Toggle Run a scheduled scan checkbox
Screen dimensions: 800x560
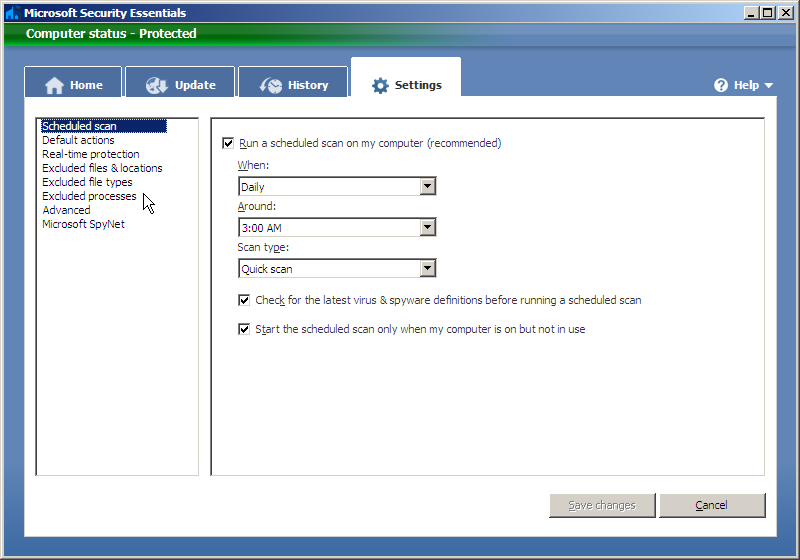[228, 143]
